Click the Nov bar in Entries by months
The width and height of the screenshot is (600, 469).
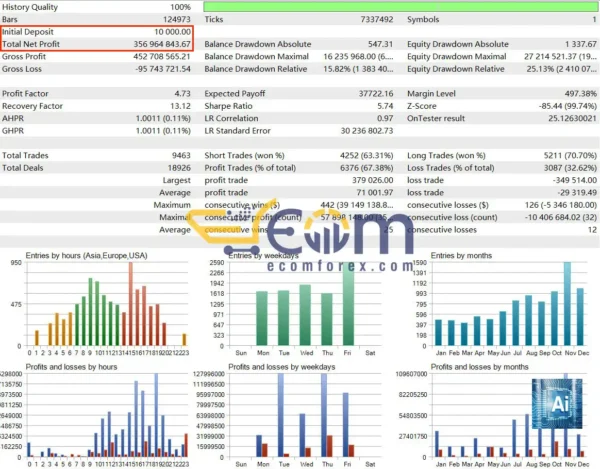567,304
